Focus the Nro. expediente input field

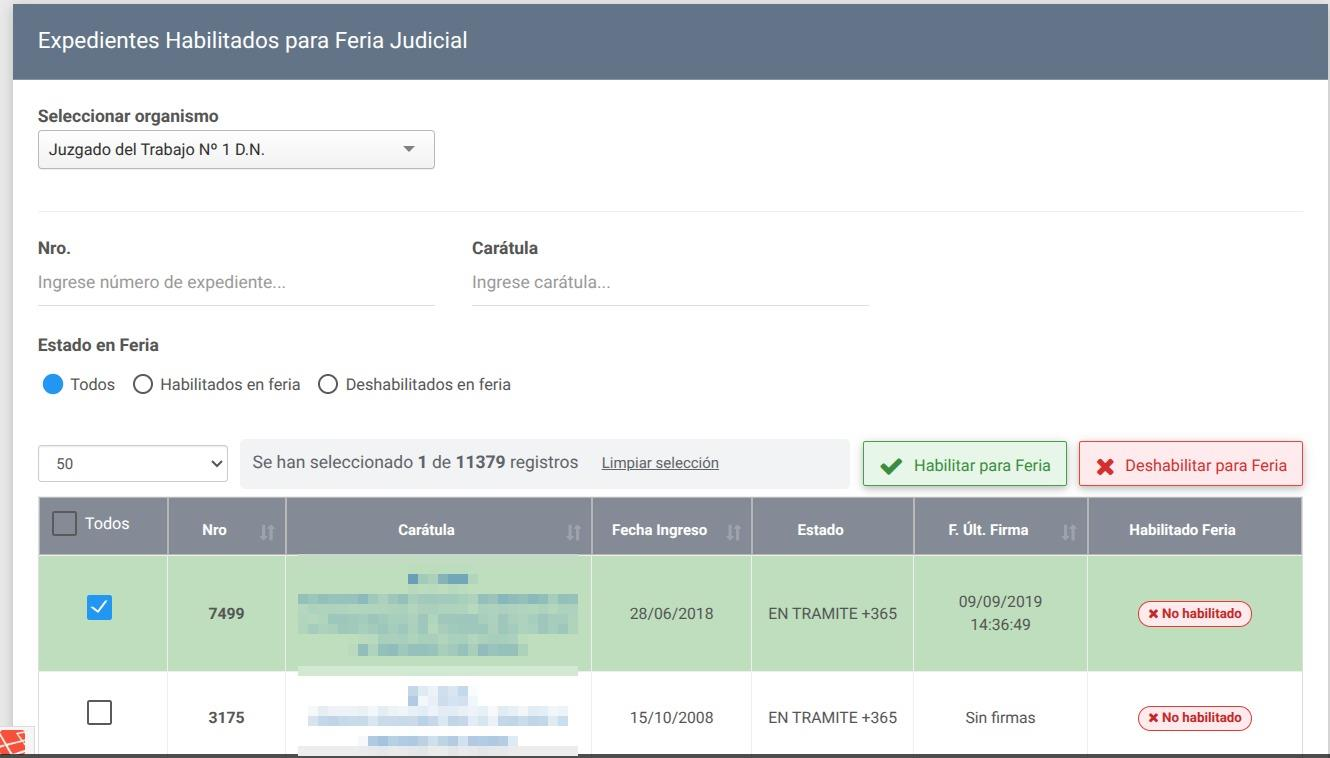236,283
